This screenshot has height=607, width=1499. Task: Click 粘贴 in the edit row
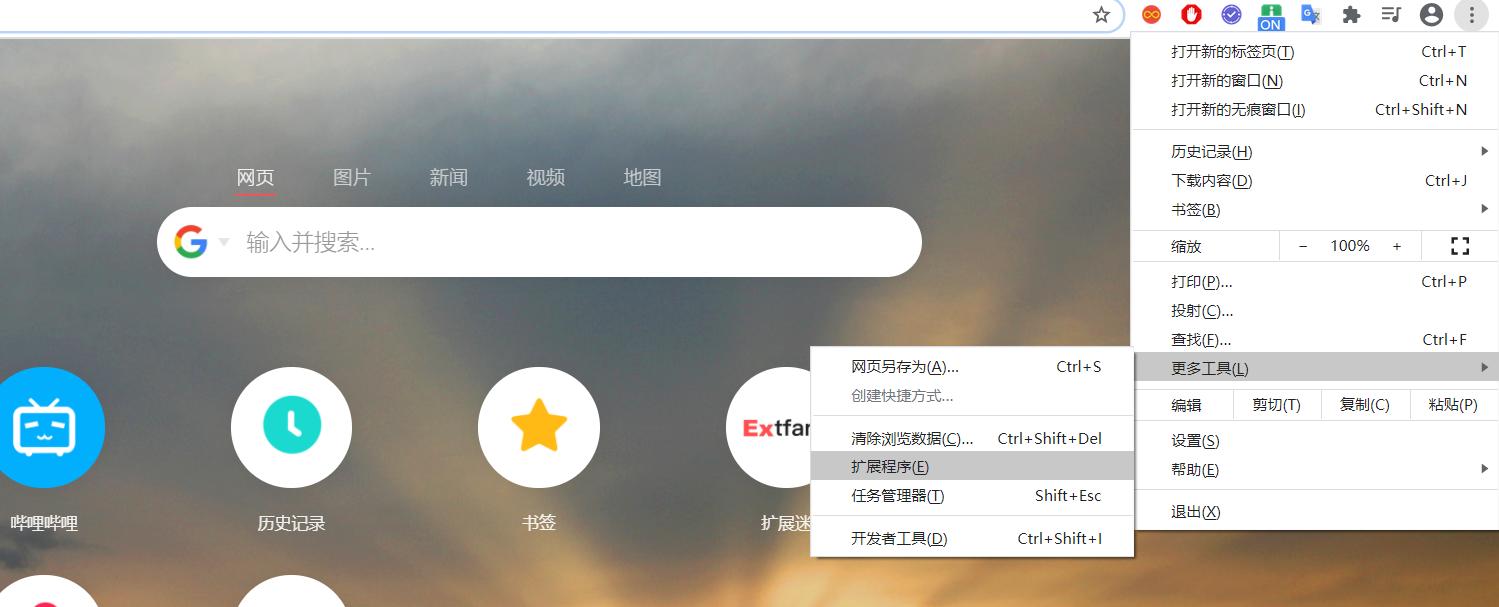pyautogui.click(x=1454, y=405)
